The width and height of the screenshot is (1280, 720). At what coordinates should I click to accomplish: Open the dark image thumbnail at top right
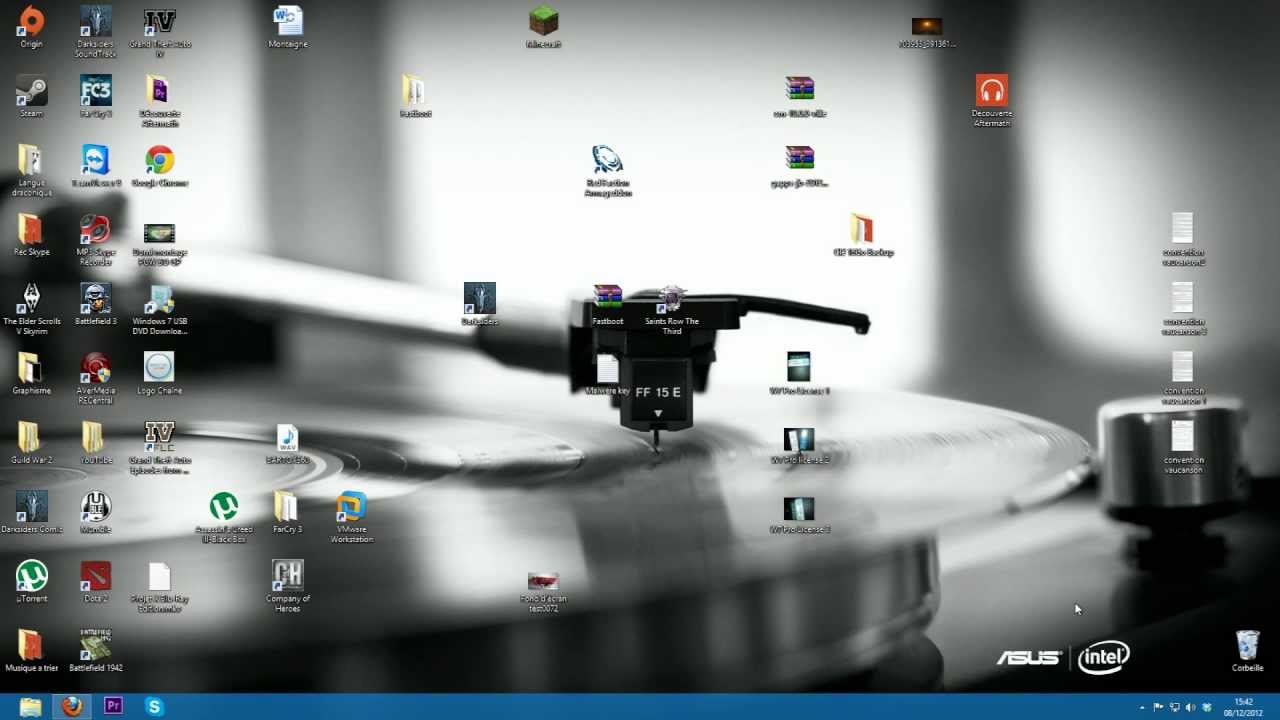(927, 26)
